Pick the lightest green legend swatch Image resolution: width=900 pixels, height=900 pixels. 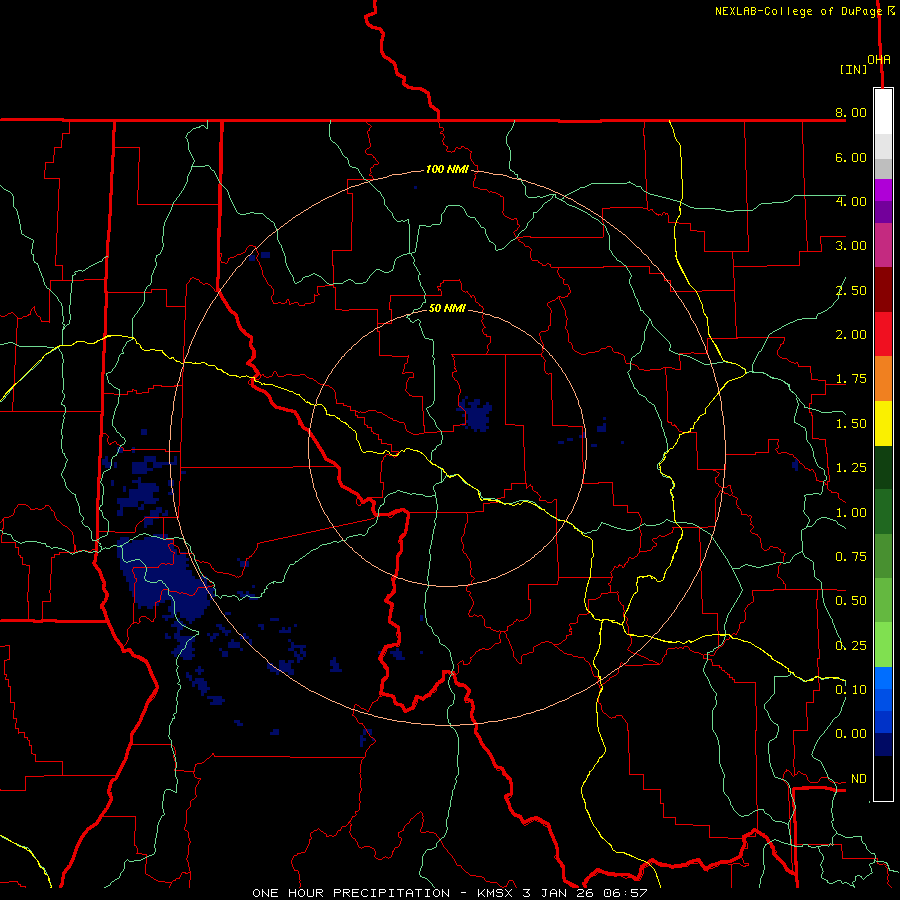[883, 645]
